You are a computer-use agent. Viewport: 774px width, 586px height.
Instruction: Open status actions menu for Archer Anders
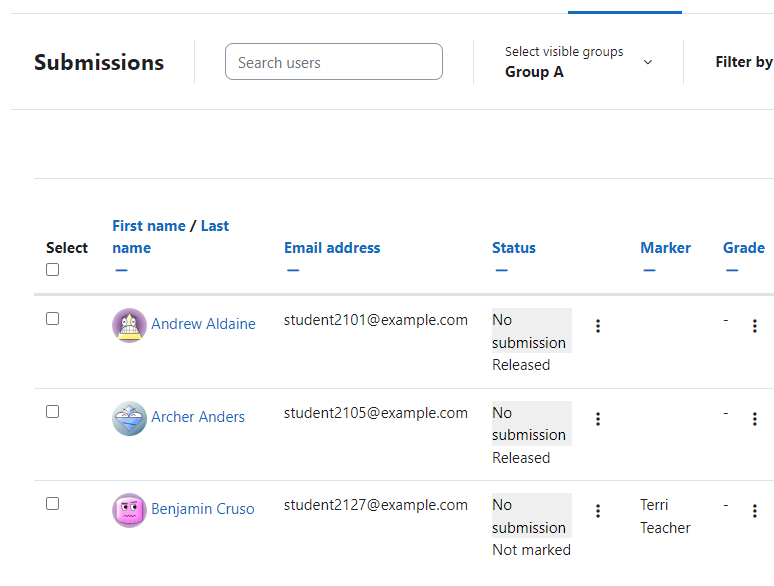(598, 419)
